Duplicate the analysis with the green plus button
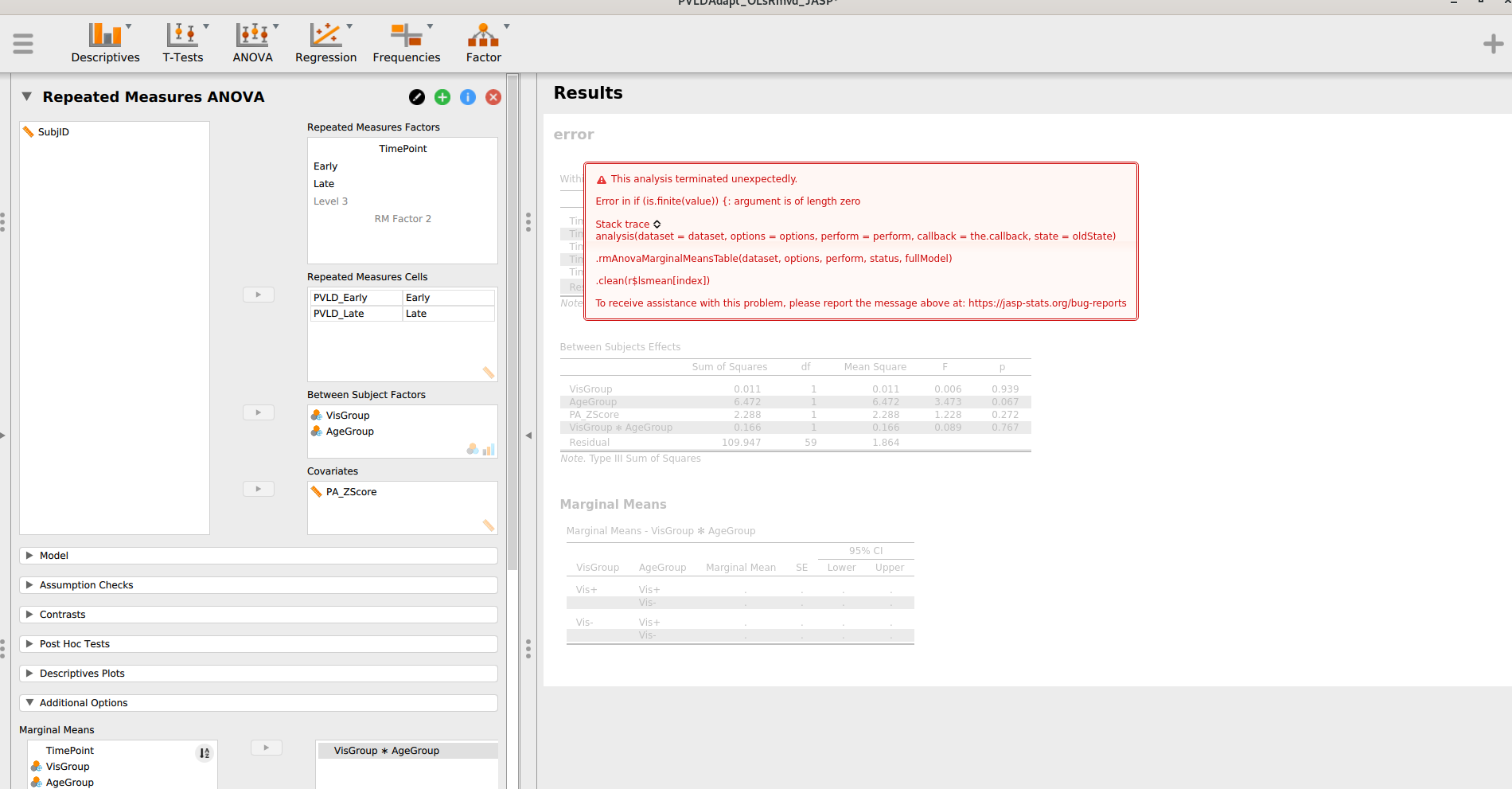Screen dimensions: 1512x789 [x=442, y=97]
